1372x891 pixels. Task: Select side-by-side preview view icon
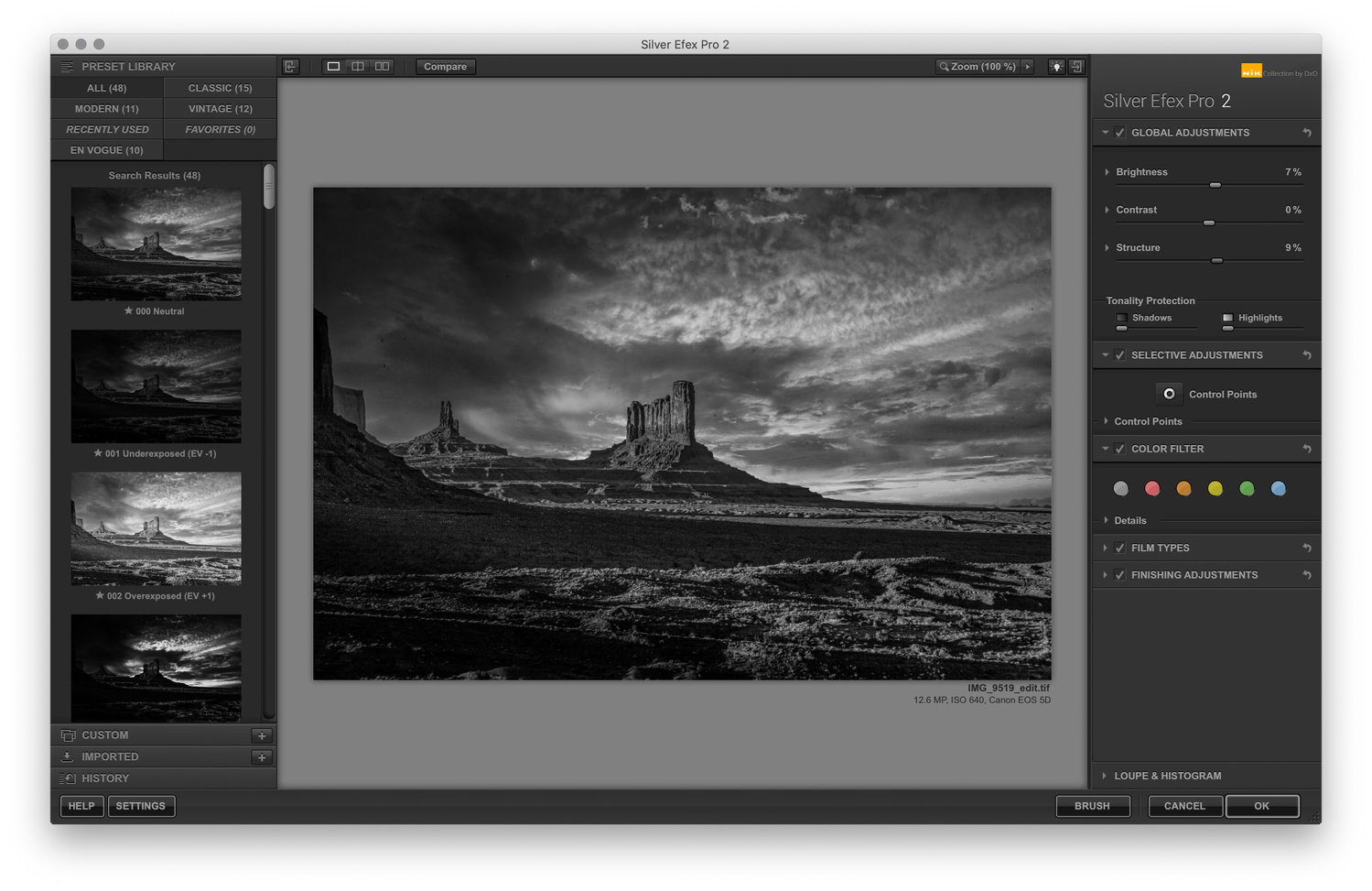coord(383,67)
